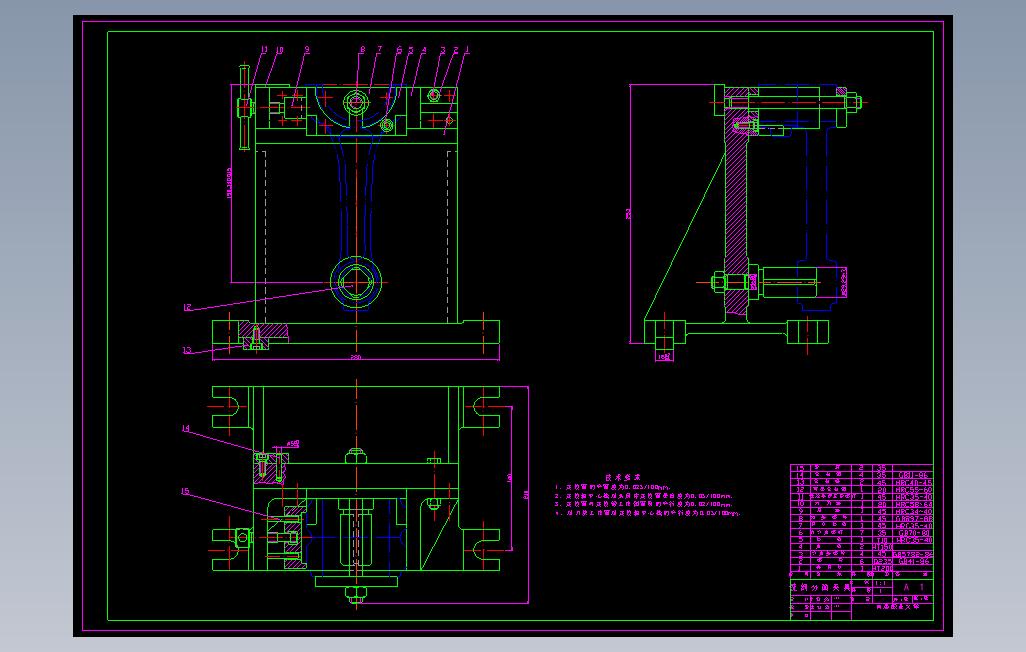This screenshot has width=1026, height=652.
Task: Click balloon callout 12 left of front view
Action: pyautogui.click(x=187, y=307)
